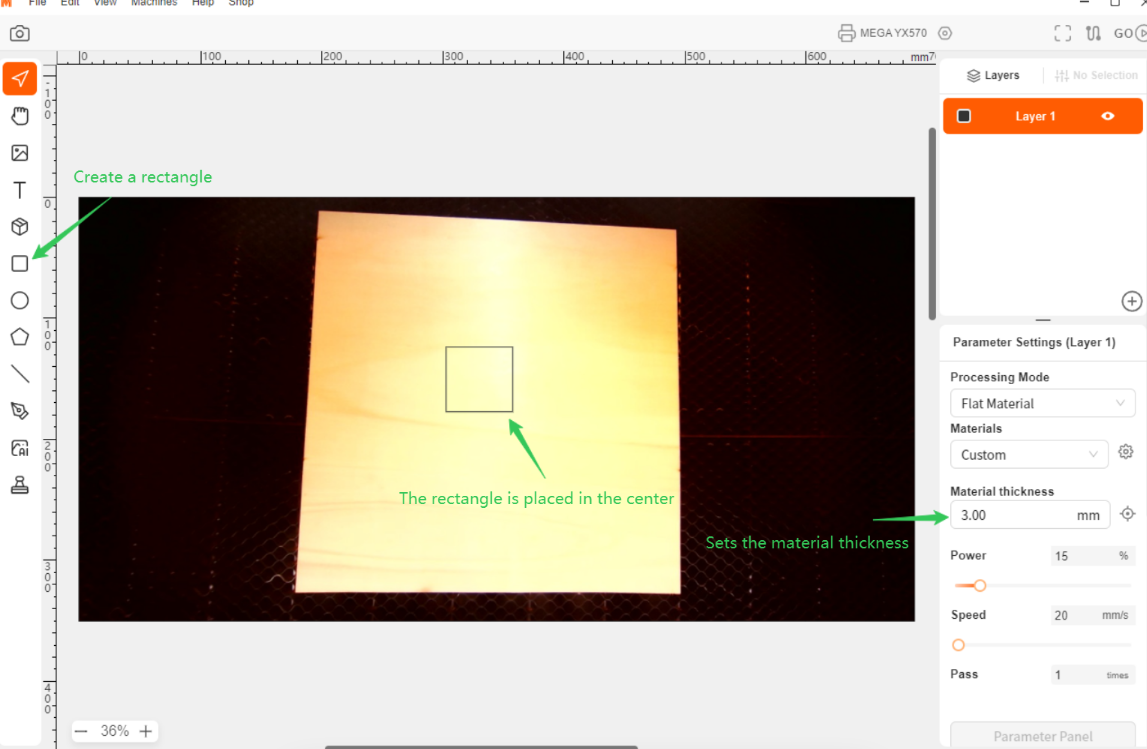Image resolution: width=1147 pixels, height=749 pixels.
Task: Select the Text tool
Action: pyautogui.click(x=20, y=190)
